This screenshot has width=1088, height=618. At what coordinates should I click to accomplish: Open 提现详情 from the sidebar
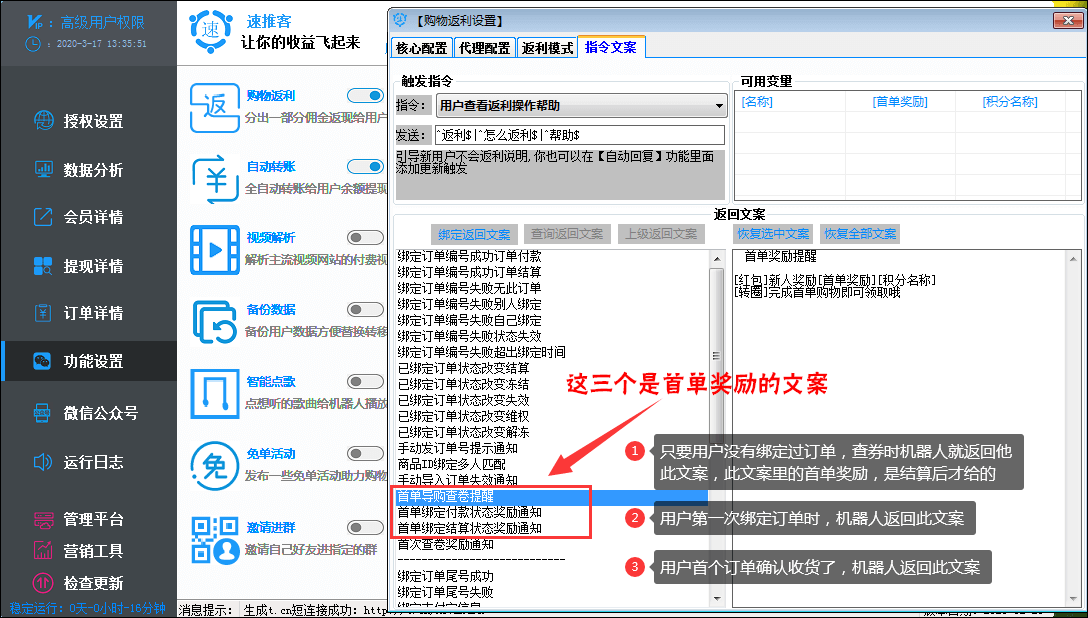(41, 265)
